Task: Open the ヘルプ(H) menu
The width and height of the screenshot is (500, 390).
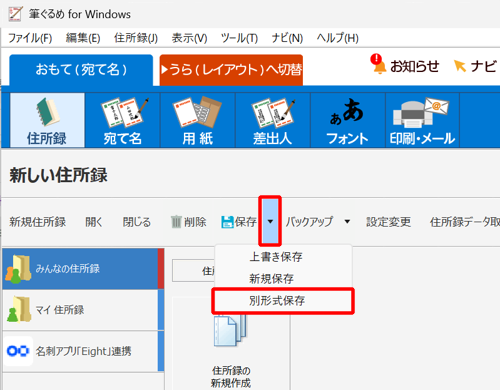Action: click(x=337, y=38)
